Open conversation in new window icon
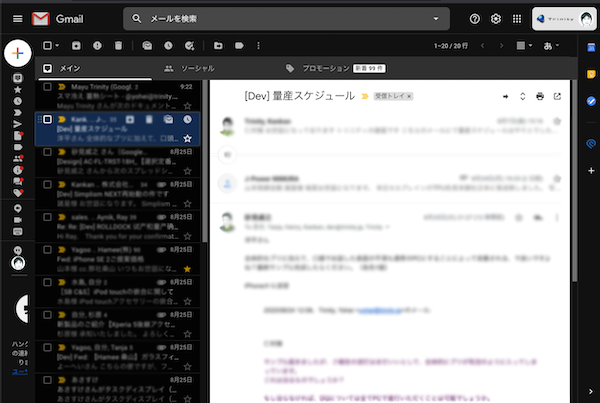Screen dimensions: 600x403 click(557, 96)
